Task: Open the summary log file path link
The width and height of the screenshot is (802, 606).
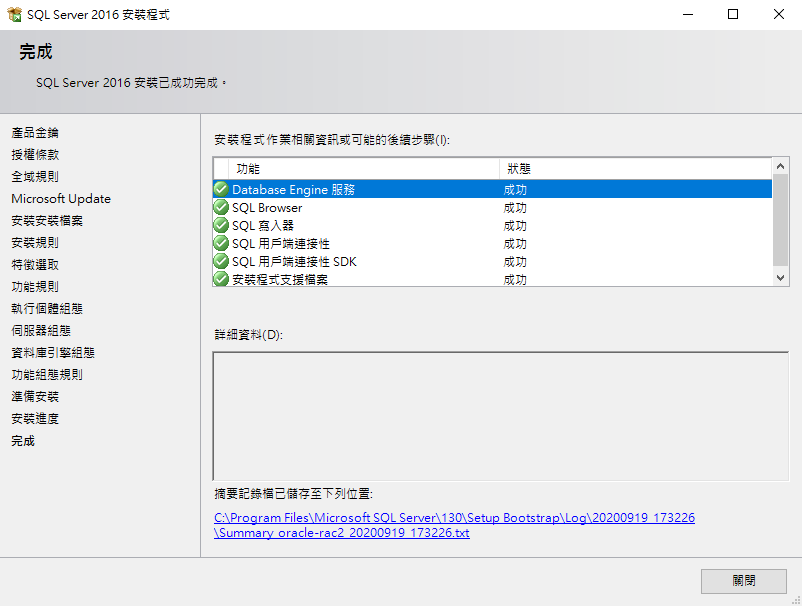Action: [454, 525]
